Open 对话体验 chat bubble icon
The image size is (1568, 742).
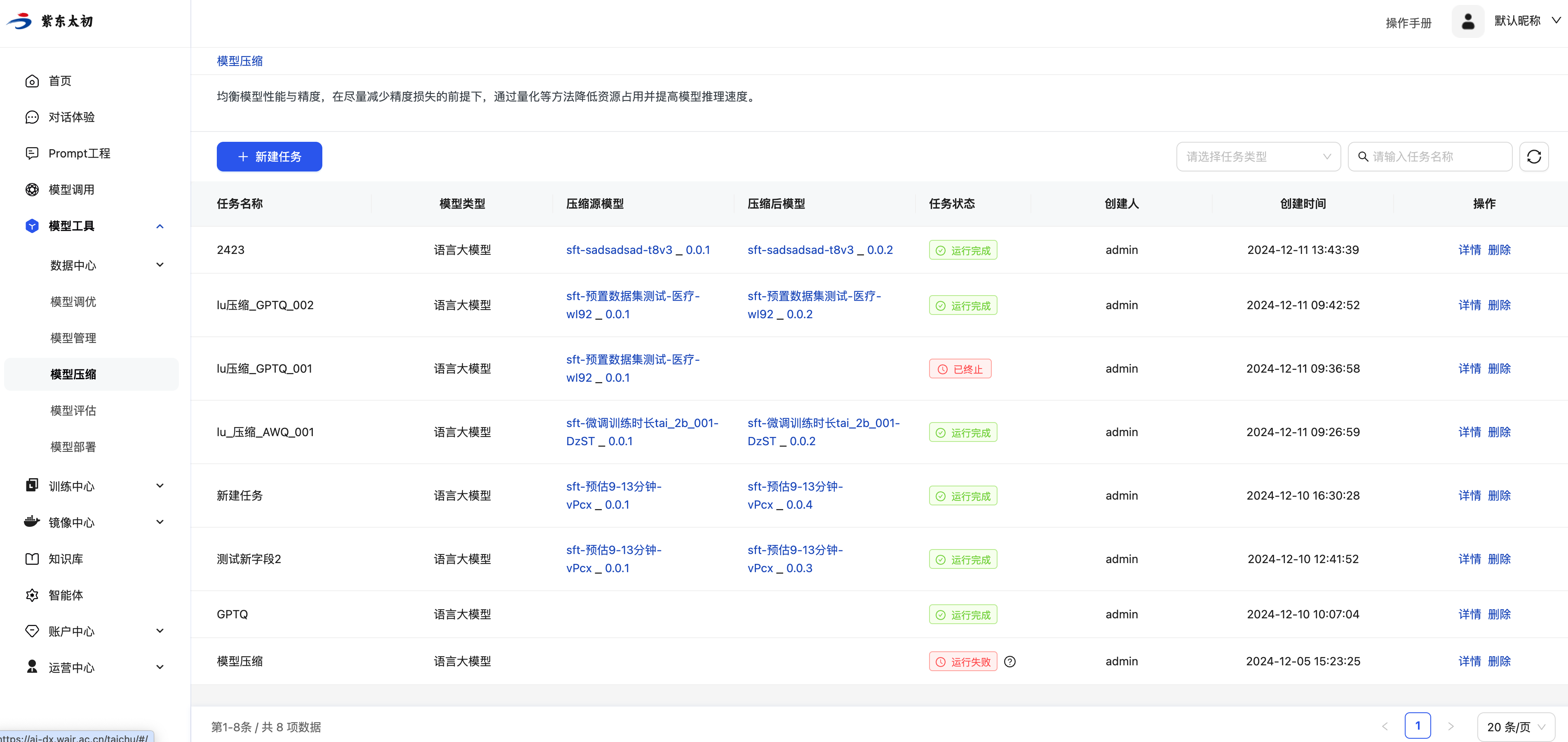(x=32, y=117)
